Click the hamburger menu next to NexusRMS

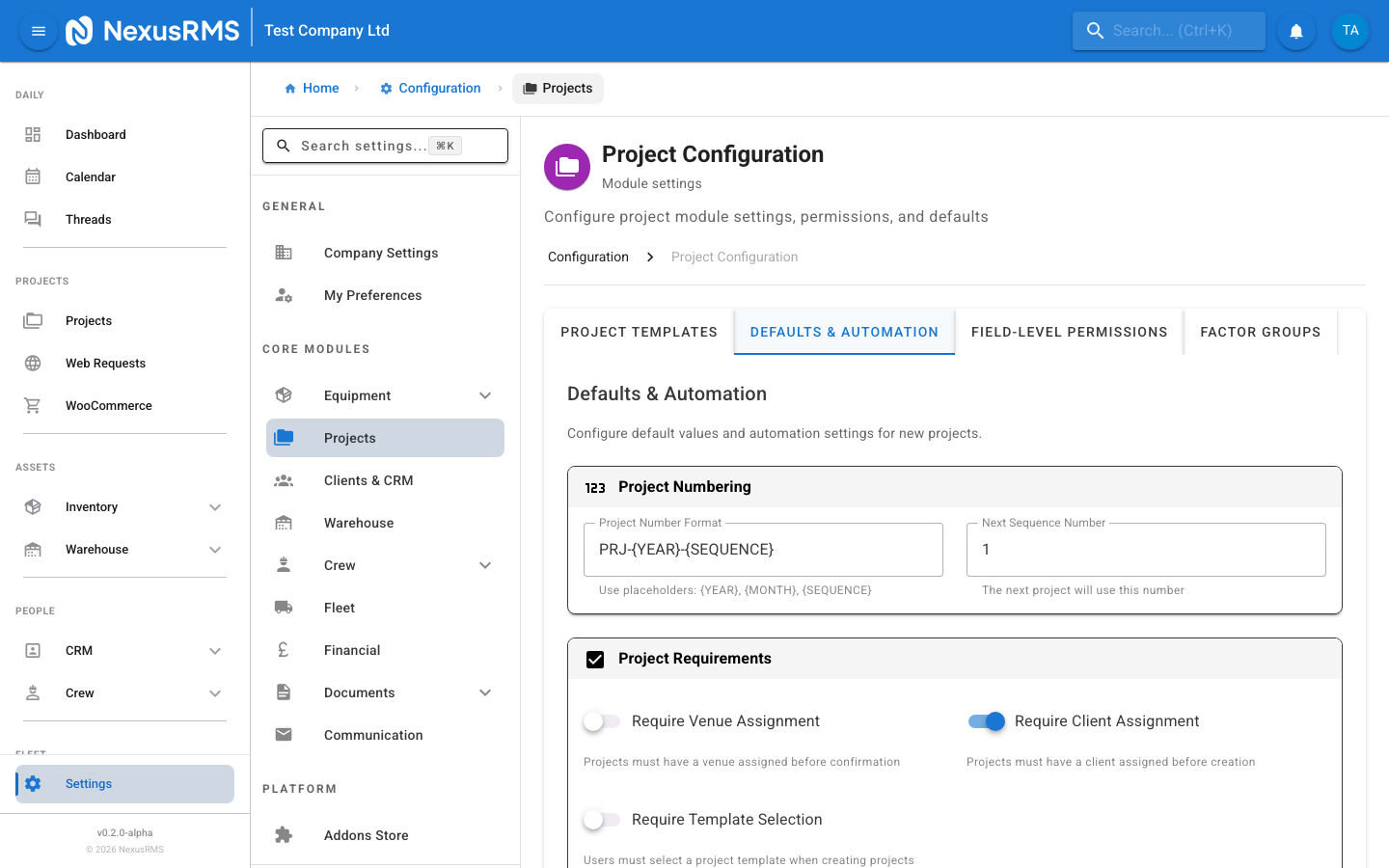(38, 30)
